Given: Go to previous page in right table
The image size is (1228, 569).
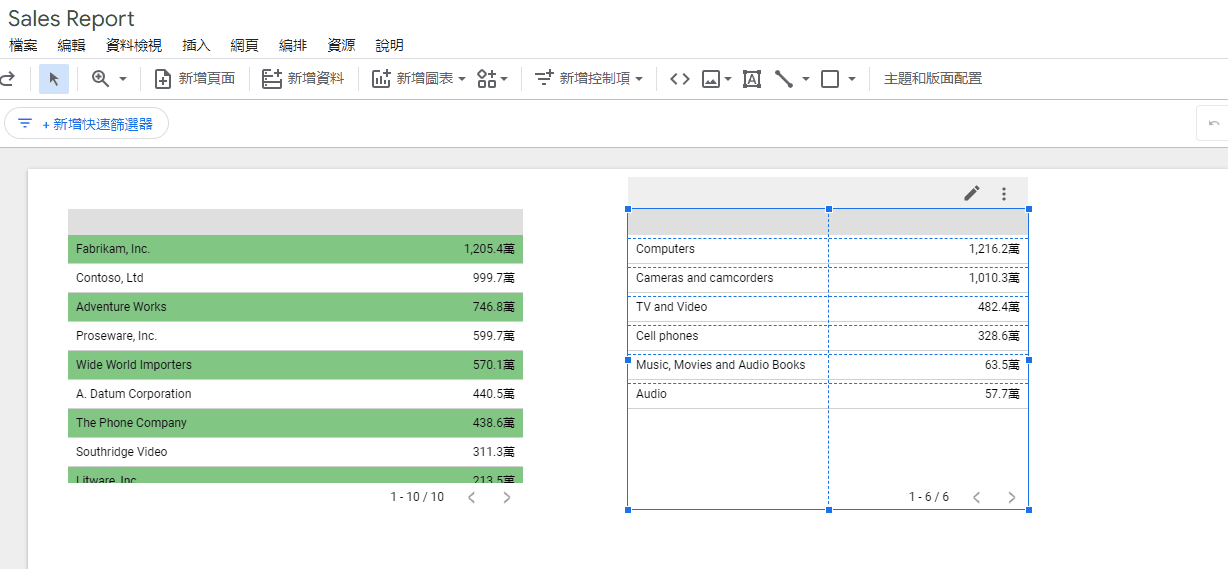Looking at the screenshot, I should [x=977, y=497].
